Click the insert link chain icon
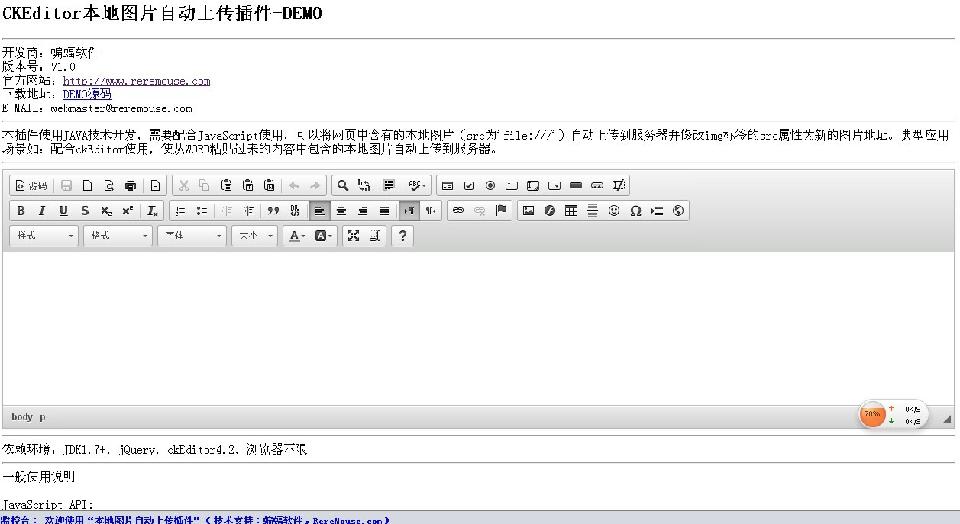 pyautogui.click(x=458, y=211)
